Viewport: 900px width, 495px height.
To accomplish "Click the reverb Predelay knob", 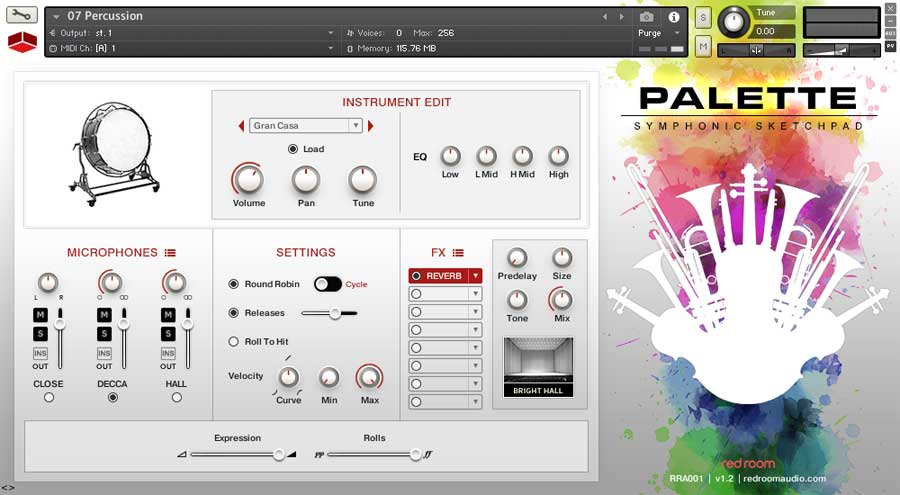I will 517,257.
